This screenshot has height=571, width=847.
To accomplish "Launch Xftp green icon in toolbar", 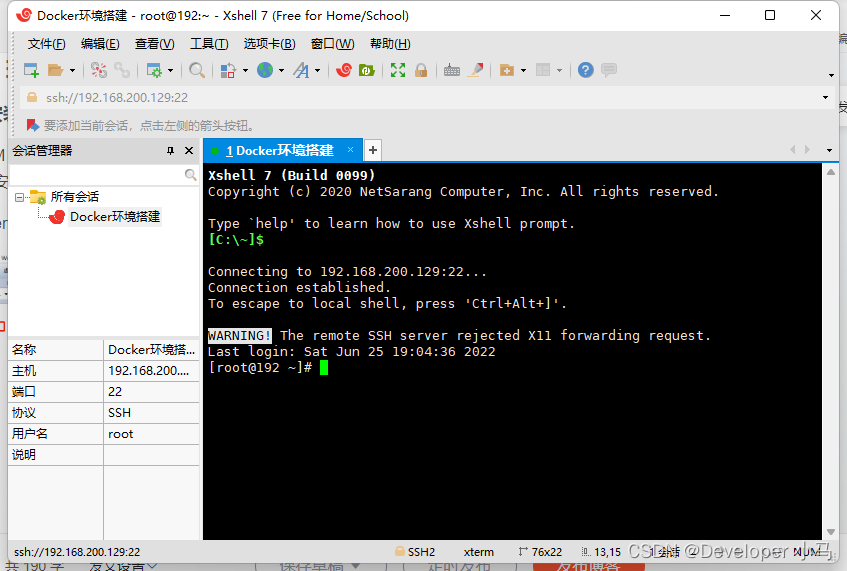I will click(367, 70).
